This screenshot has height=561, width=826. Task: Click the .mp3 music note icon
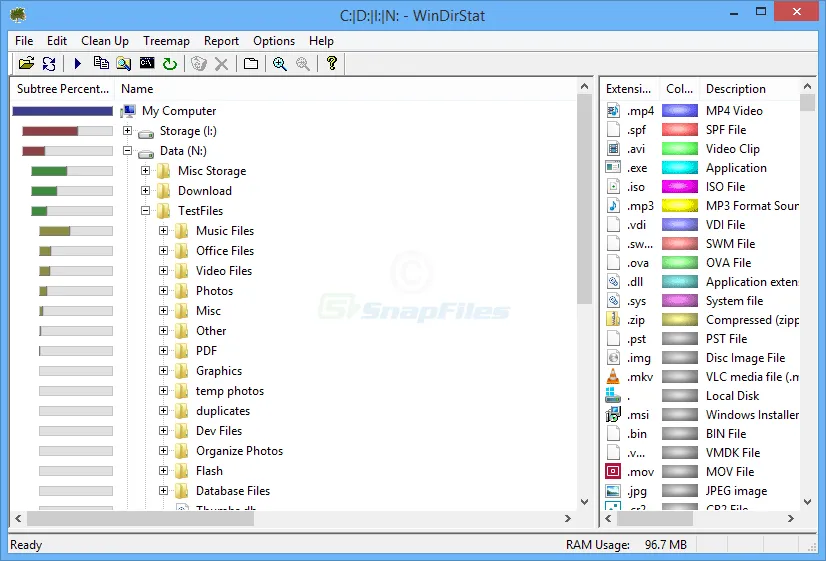click(613, 205)
